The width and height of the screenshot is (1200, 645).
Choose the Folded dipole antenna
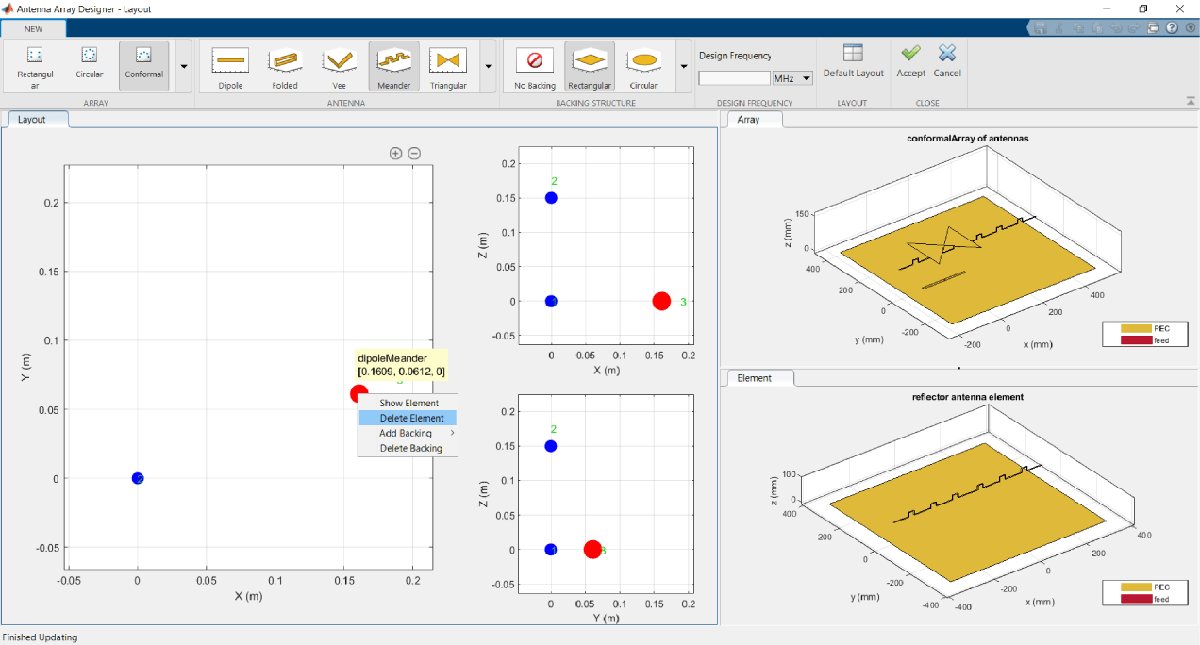tap(285, 66)
